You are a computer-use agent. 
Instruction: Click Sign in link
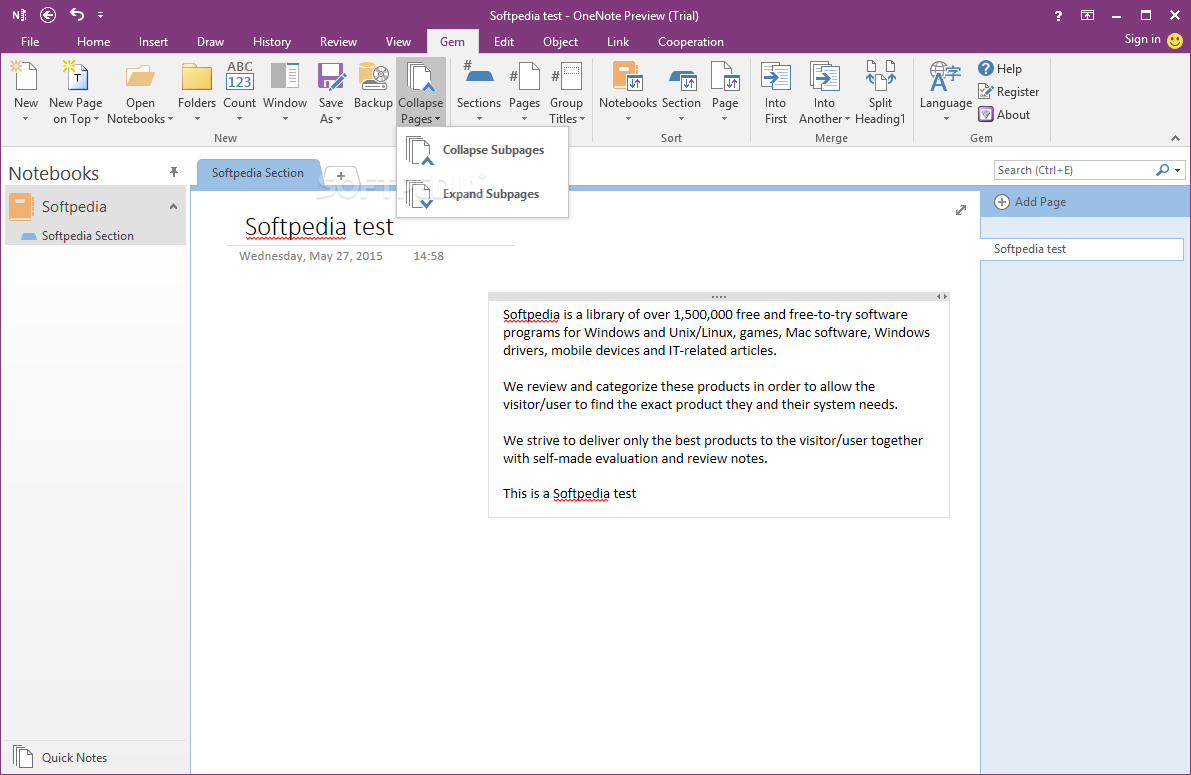(1142, 40)
